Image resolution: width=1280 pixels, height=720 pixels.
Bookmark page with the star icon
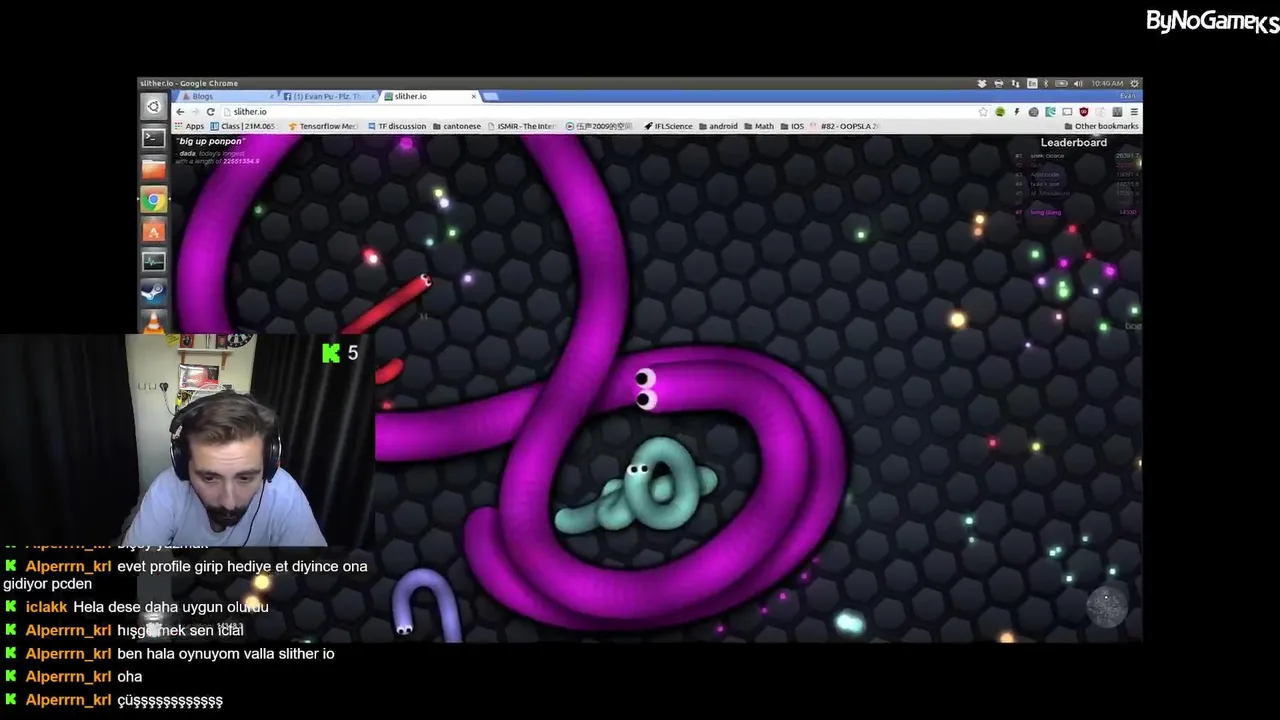[x=983, y=112]
